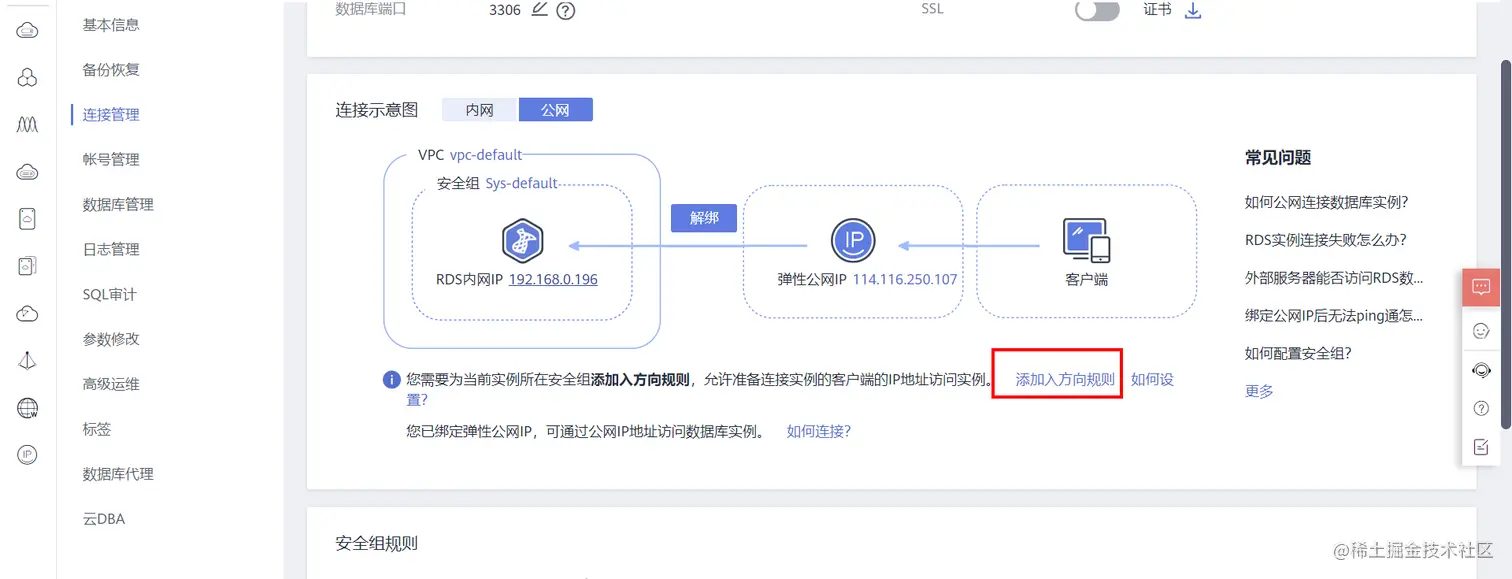The image size is (1512, 579).
Task: Click the smiley feedback icon on the right
Action: tap(1481, 330)
